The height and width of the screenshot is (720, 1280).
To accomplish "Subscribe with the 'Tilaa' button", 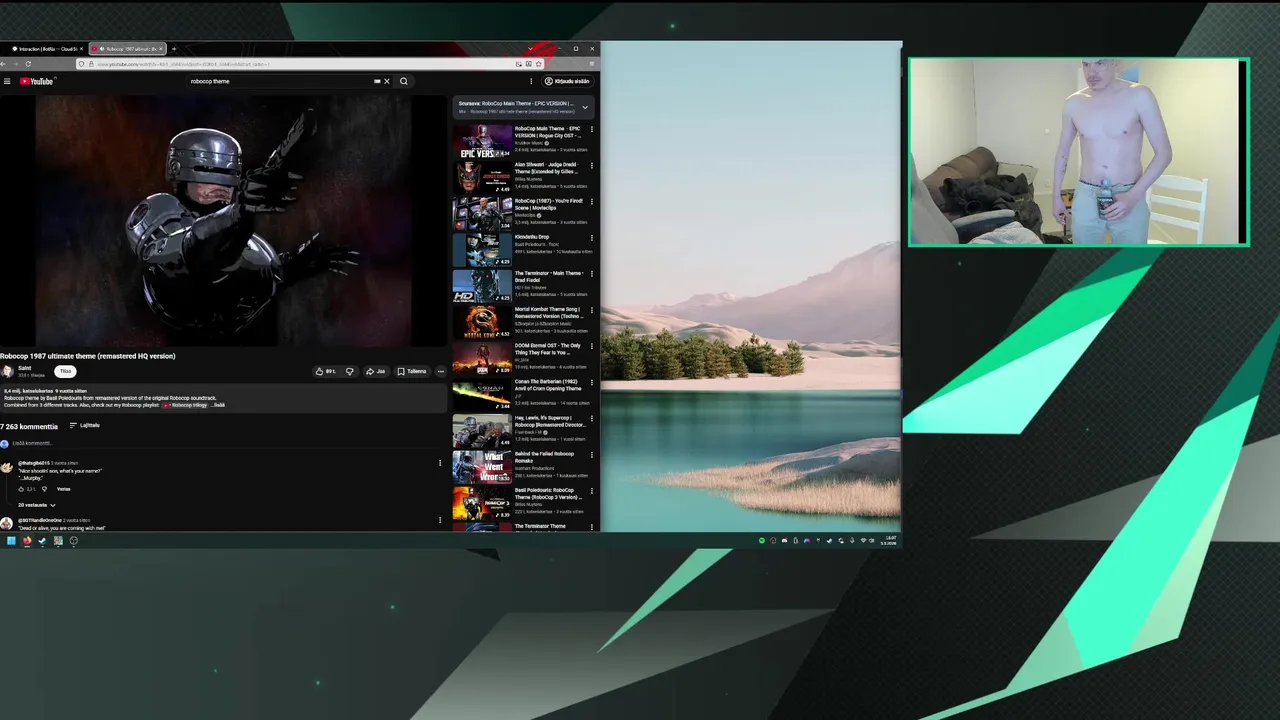I will pos(65,371).
